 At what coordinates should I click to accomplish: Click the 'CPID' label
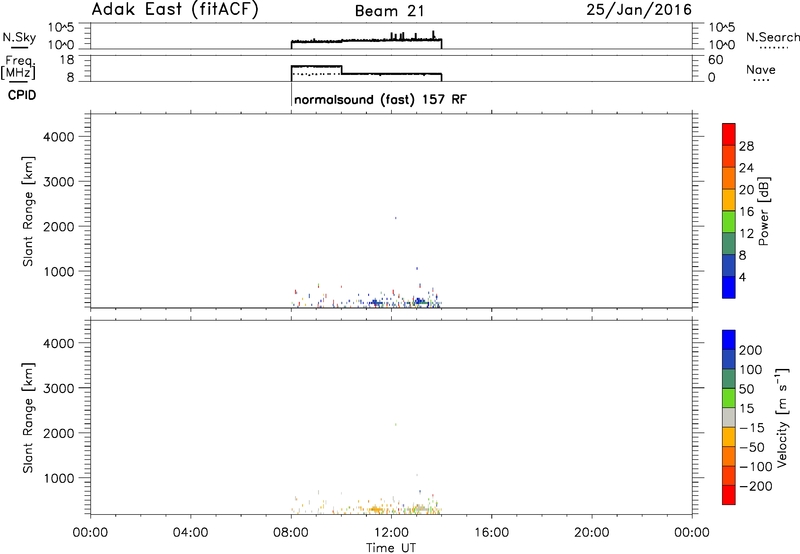22,95
